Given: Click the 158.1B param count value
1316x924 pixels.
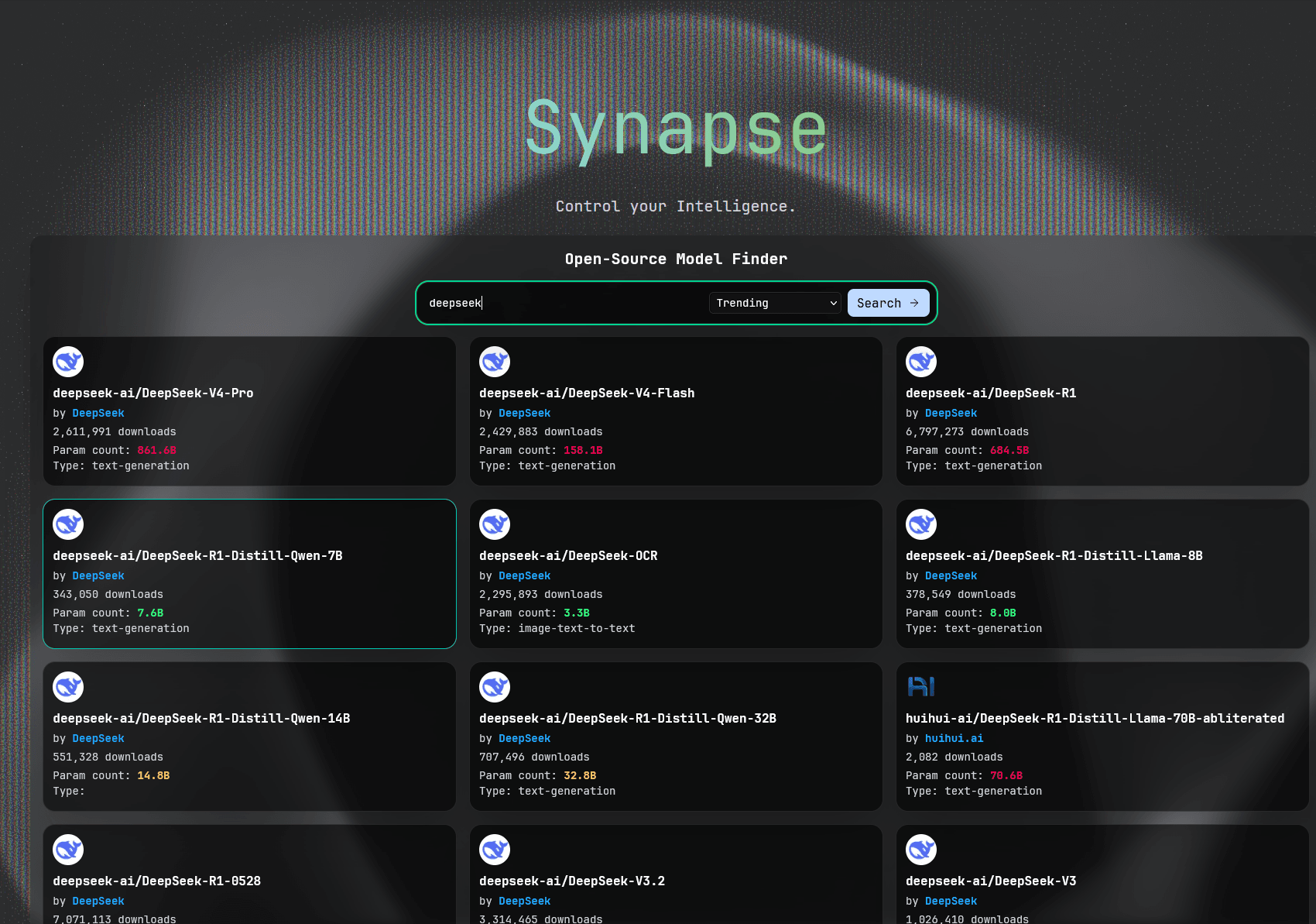Looking at the screenshot, I should coord(583,451).
